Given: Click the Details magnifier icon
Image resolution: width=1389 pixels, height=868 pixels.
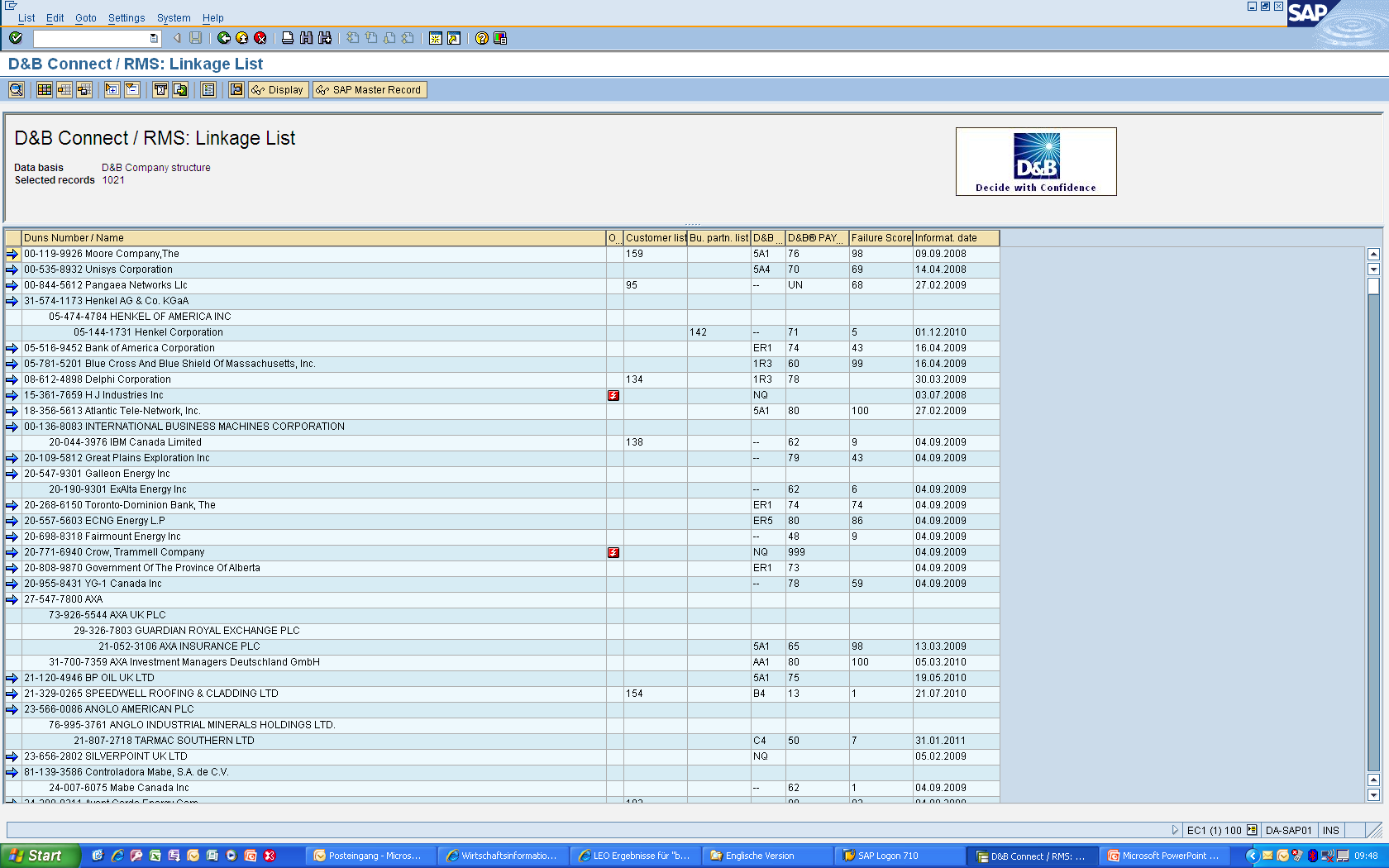Looking at the screenshot, I should (x=17, y=90).
